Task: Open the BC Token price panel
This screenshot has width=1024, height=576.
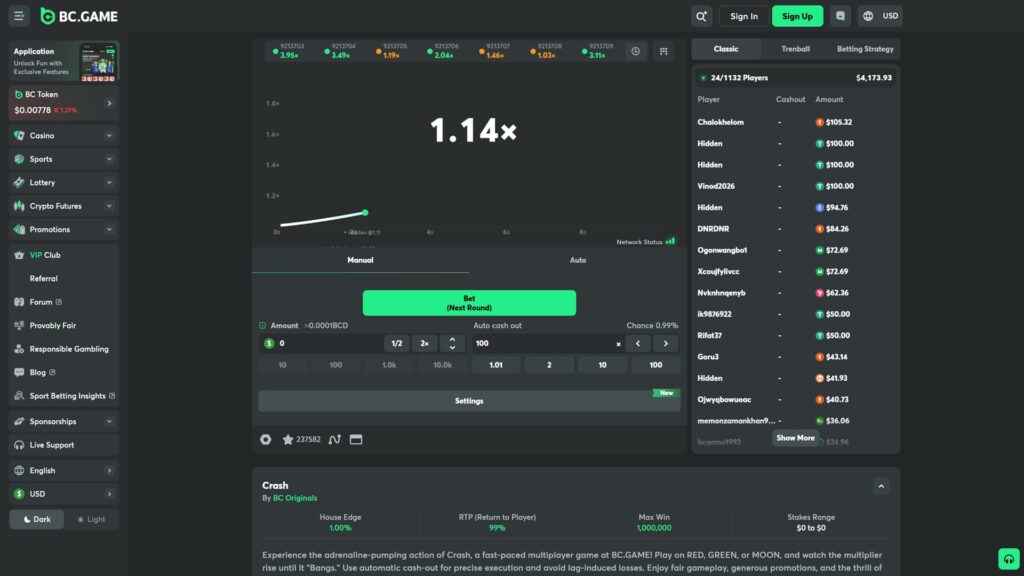Action: [x=64, y=103]
